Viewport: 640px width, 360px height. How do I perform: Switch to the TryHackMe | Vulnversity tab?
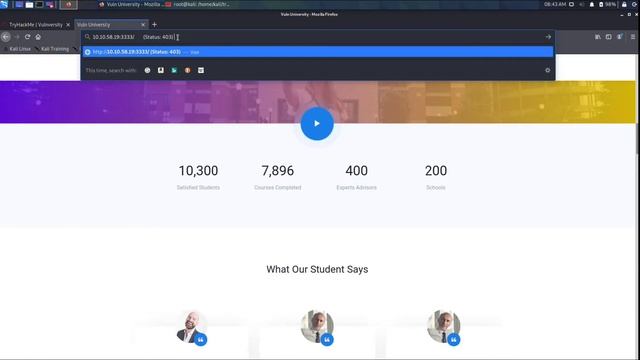point(36,24)
